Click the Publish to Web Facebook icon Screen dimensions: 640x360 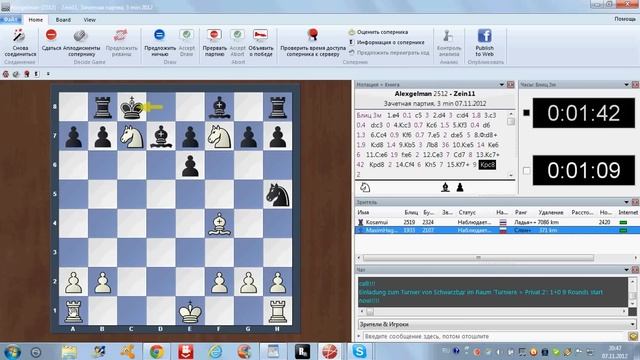tap(484, 36)
